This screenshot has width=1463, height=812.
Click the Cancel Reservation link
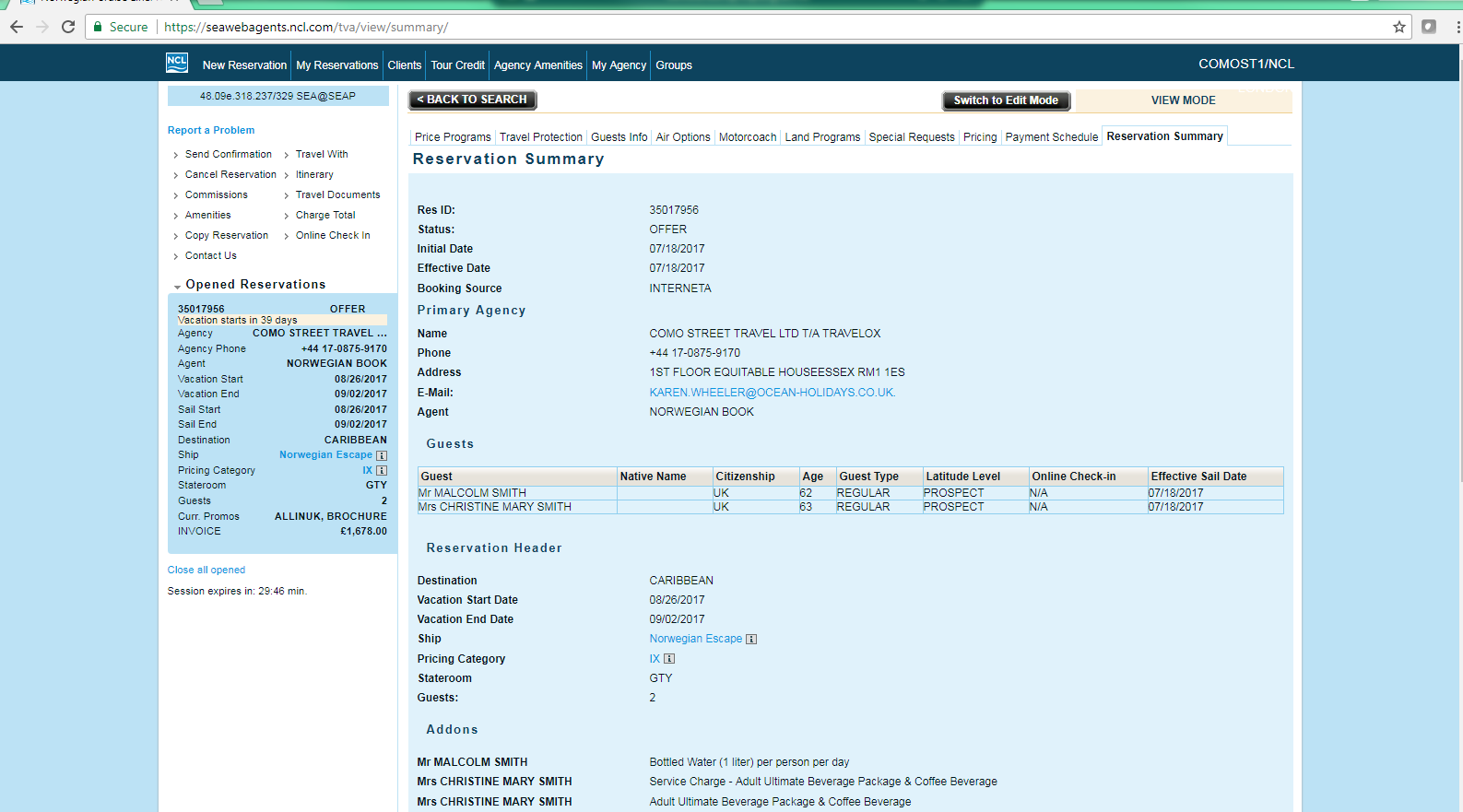tap(230, 175)
